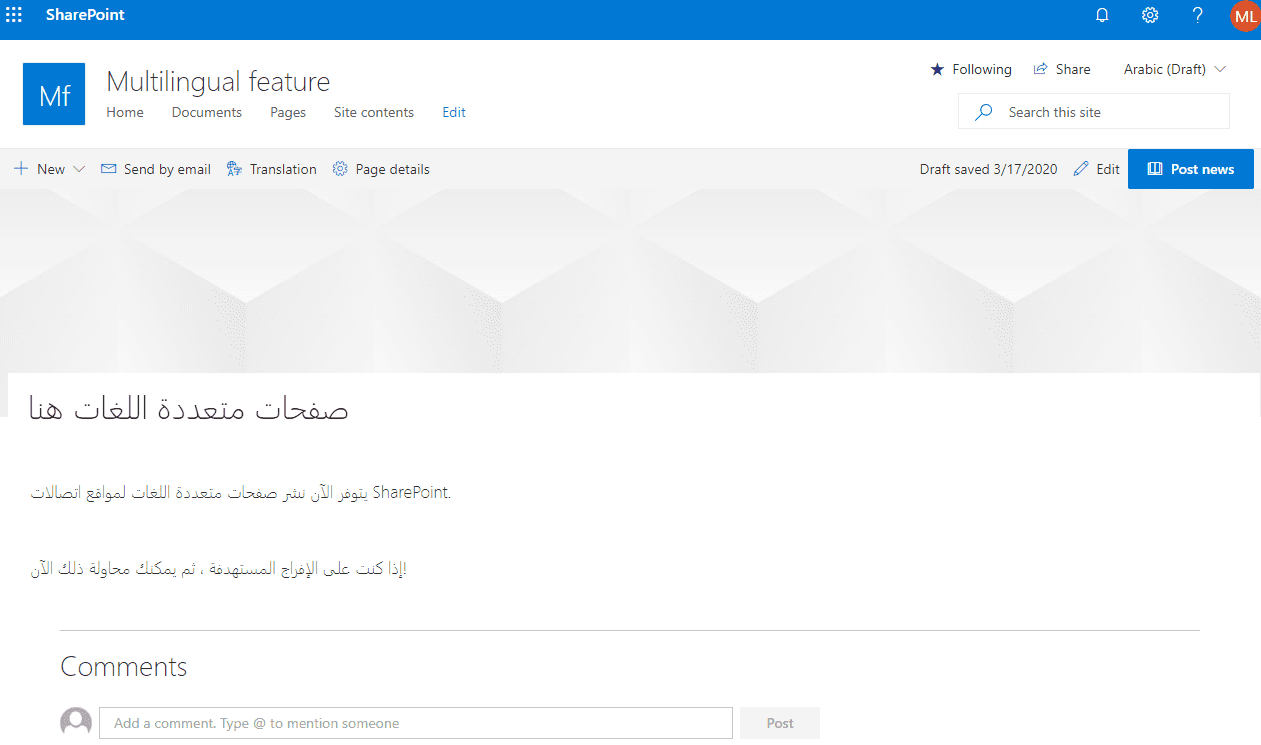Open the Arabic (Draft) language dropdown
1261x745 pixels.
pyautogui.click(x=1175, y=69)
